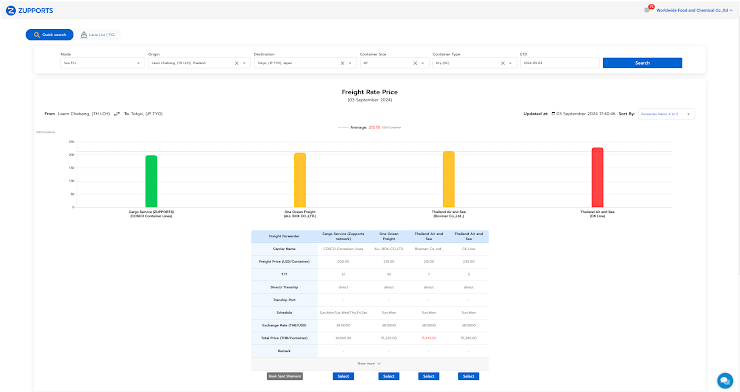The width and height of the screenshot is (740, 392).
Task: Click the calendar icon beside Updated at
Action: (x=553, y=114)
